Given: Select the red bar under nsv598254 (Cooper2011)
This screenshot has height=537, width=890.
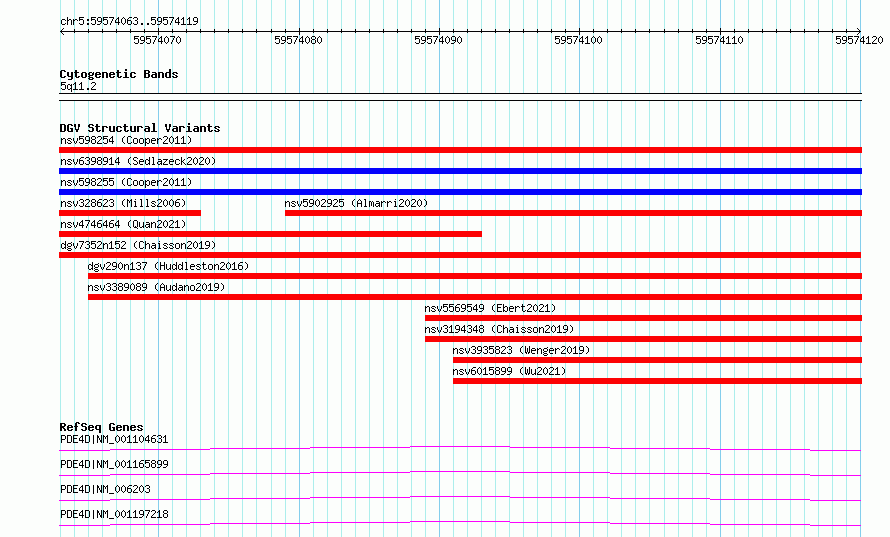Looking at the screenshot, I should click(460, 150).
